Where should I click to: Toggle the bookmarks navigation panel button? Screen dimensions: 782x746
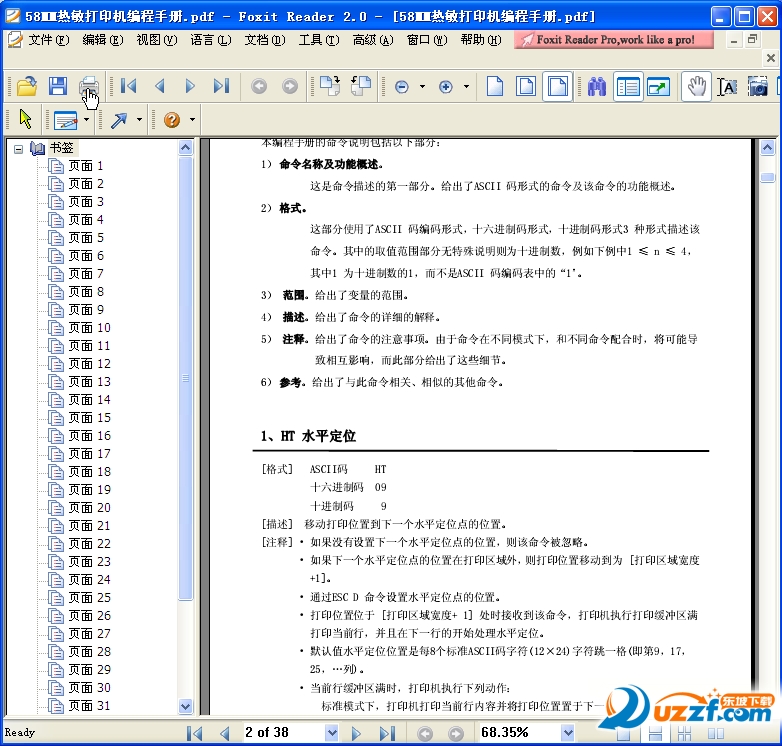(628, 86)
